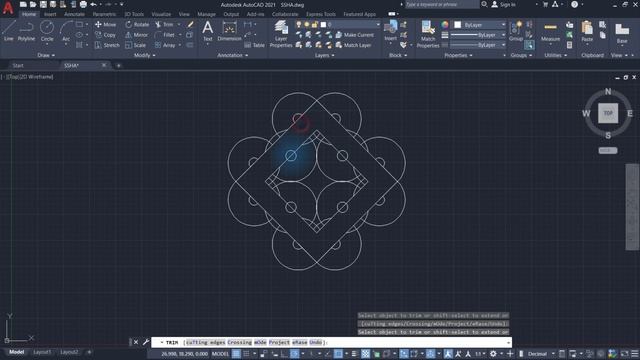Viewport: 640px width, 360px height.
Task: Open the Decimal units dropdown
Action: point(540,354)
